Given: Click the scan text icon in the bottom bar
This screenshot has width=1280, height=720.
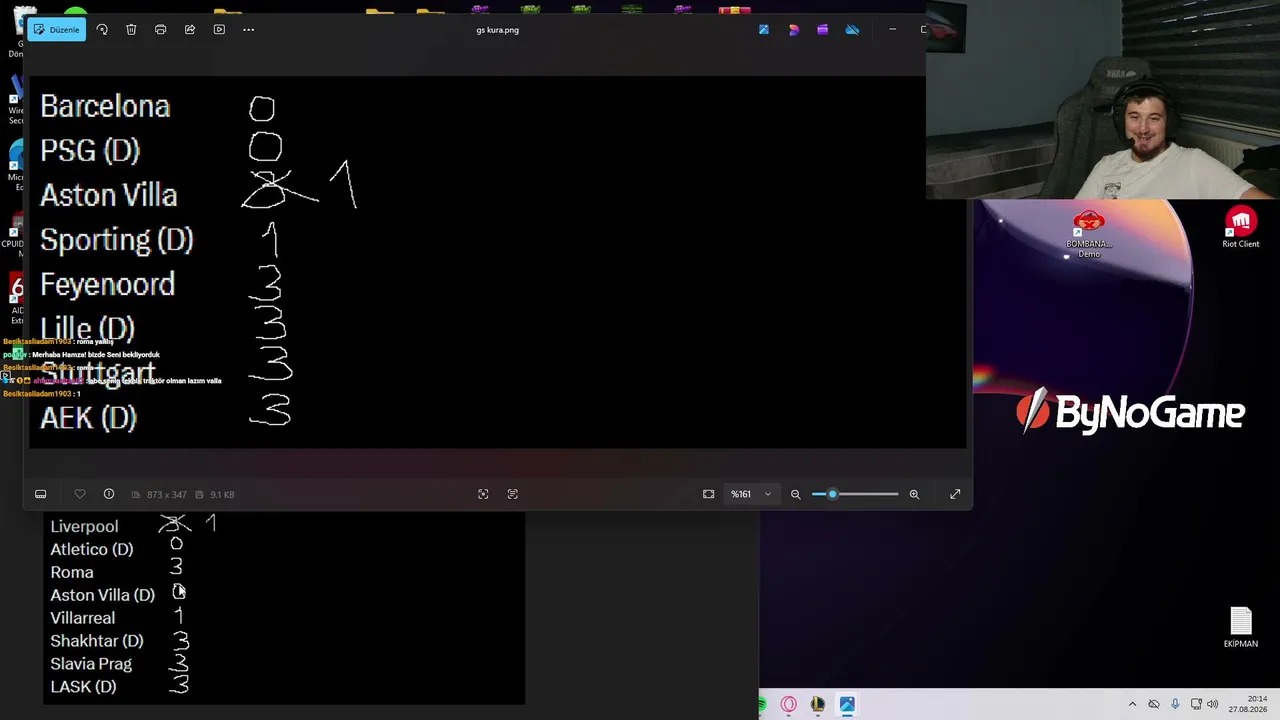Looking at the screenshot, I should [x=513, y=494].
